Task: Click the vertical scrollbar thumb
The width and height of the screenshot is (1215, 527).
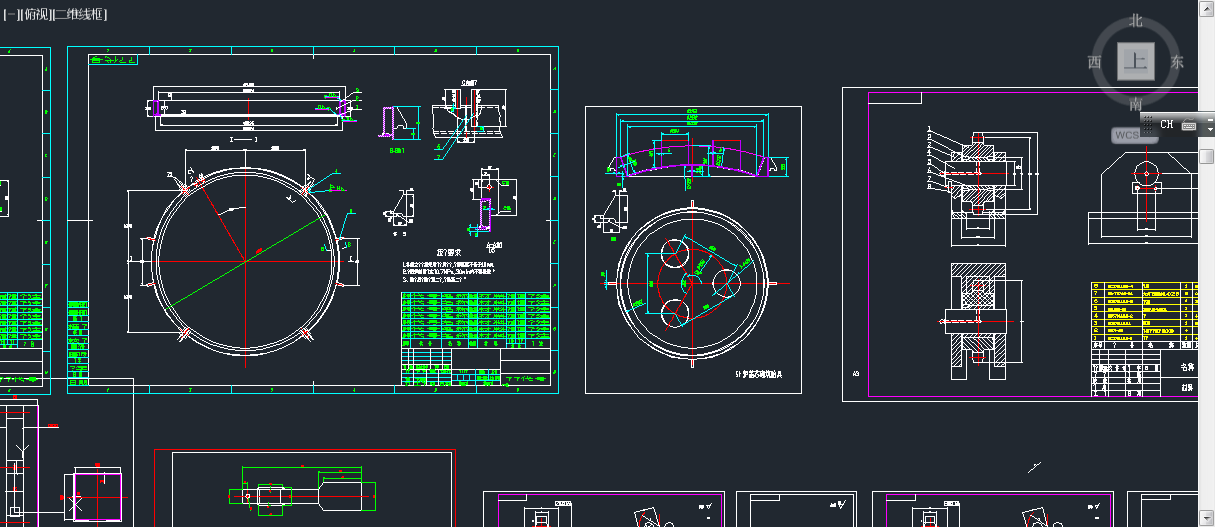Action: (1207, 157)
